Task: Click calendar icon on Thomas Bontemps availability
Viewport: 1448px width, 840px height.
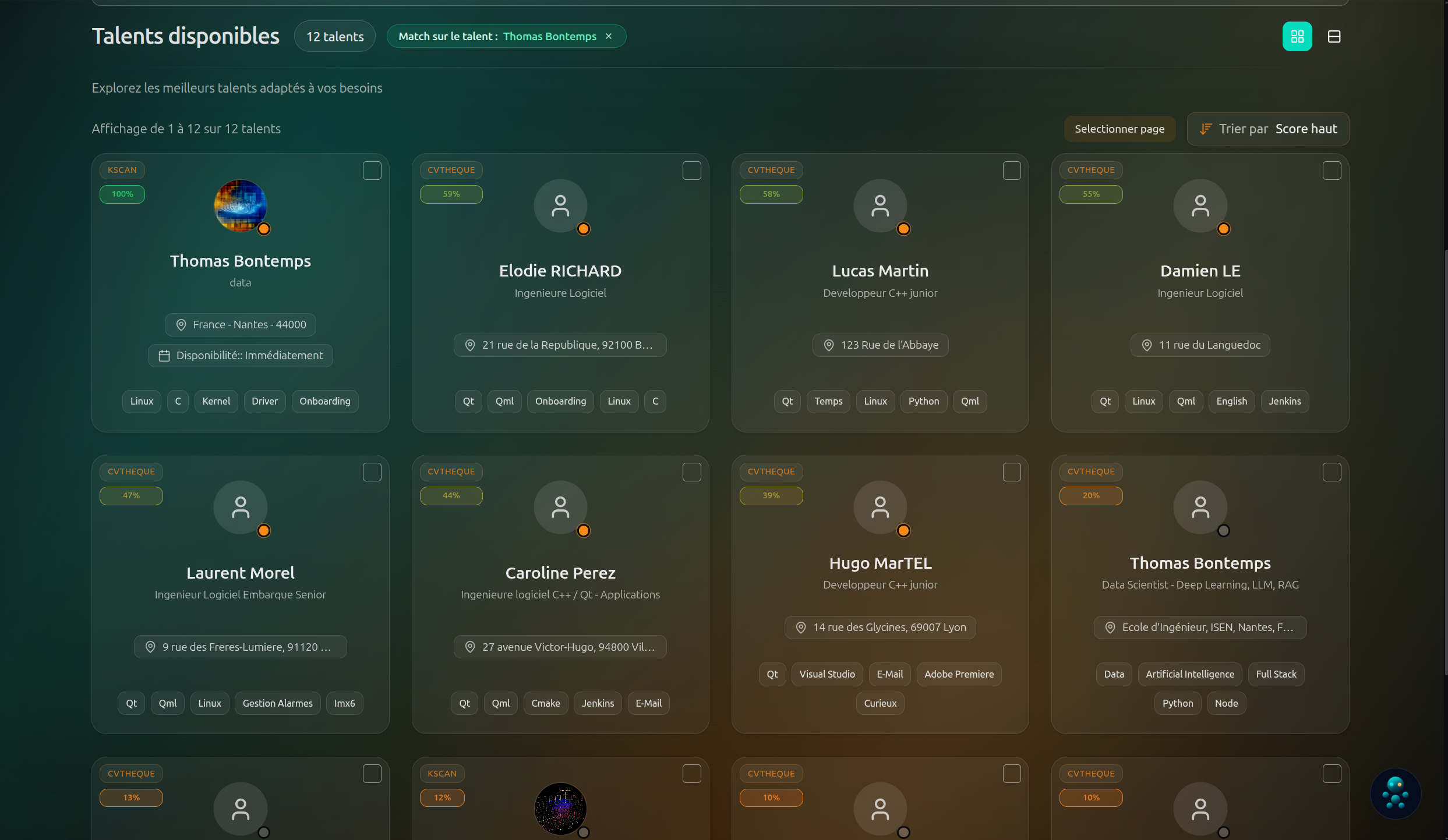Action: click(164, 356)
